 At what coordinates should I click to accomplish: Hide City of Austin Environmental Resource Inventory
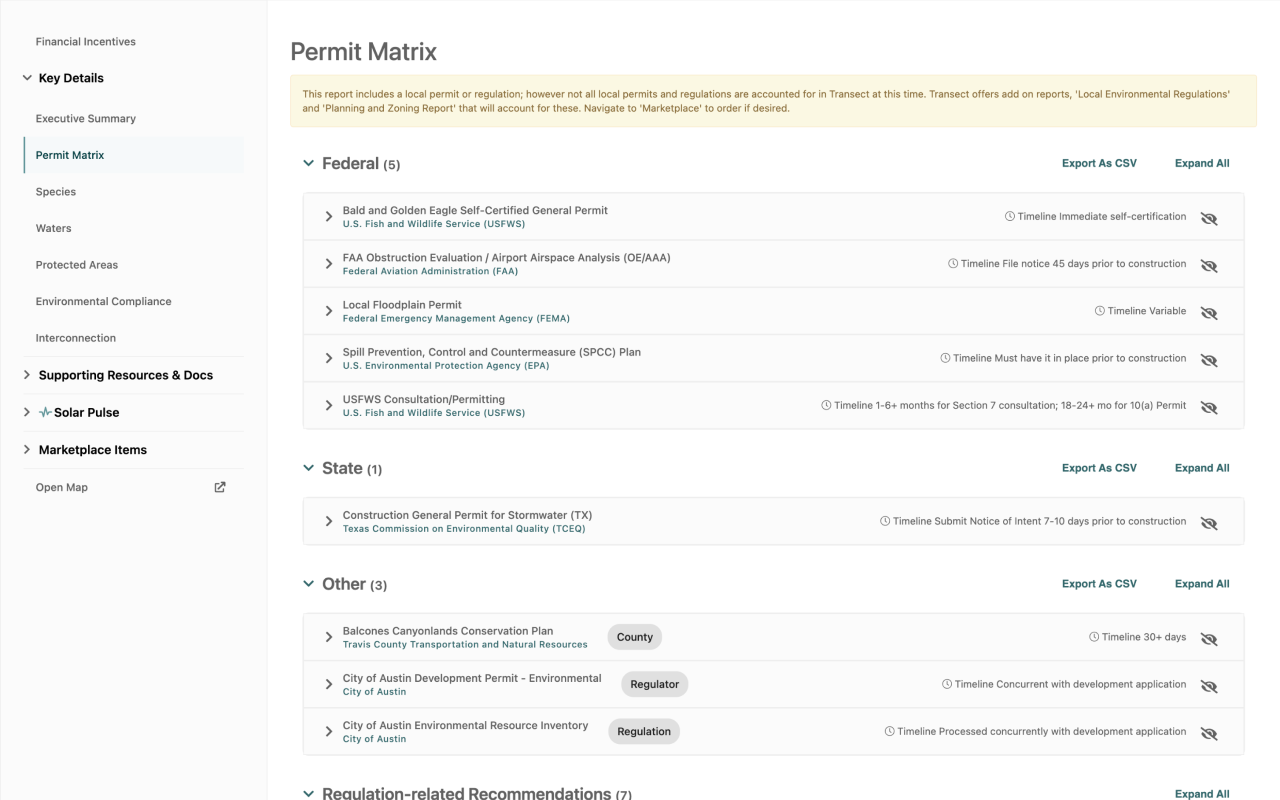(x=1209, y=733)
